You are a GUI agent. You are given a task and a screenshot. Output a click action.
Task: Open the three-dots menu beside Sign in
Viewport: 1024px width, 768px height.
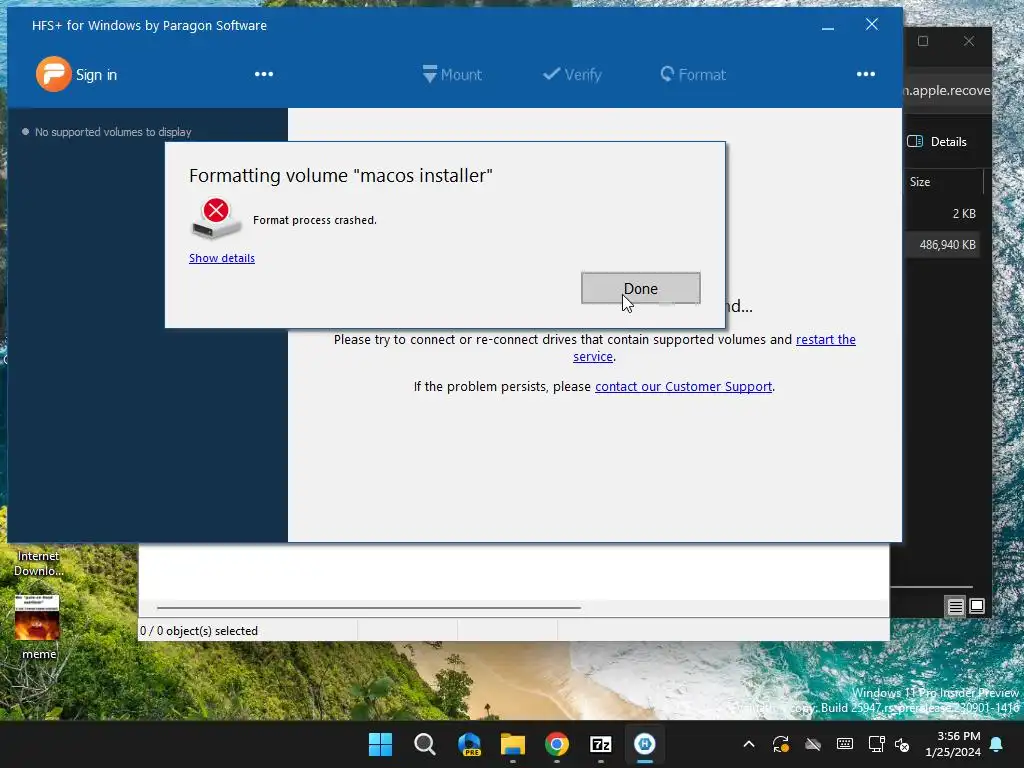coord(264,74)
